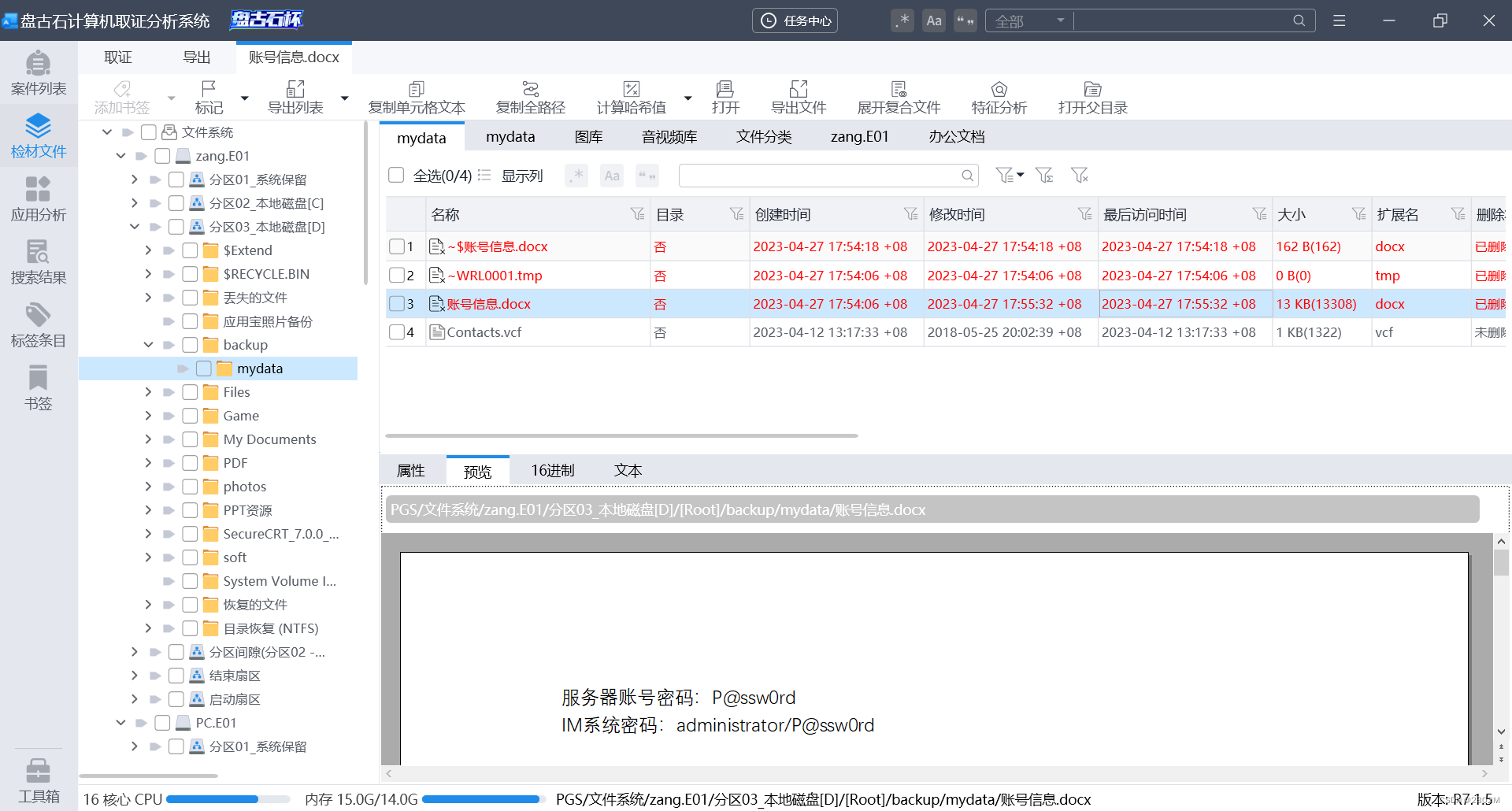Viewport: 1512px width, 811px height.
Task: Click the 导出列表 export list icon
Action: 295,98
